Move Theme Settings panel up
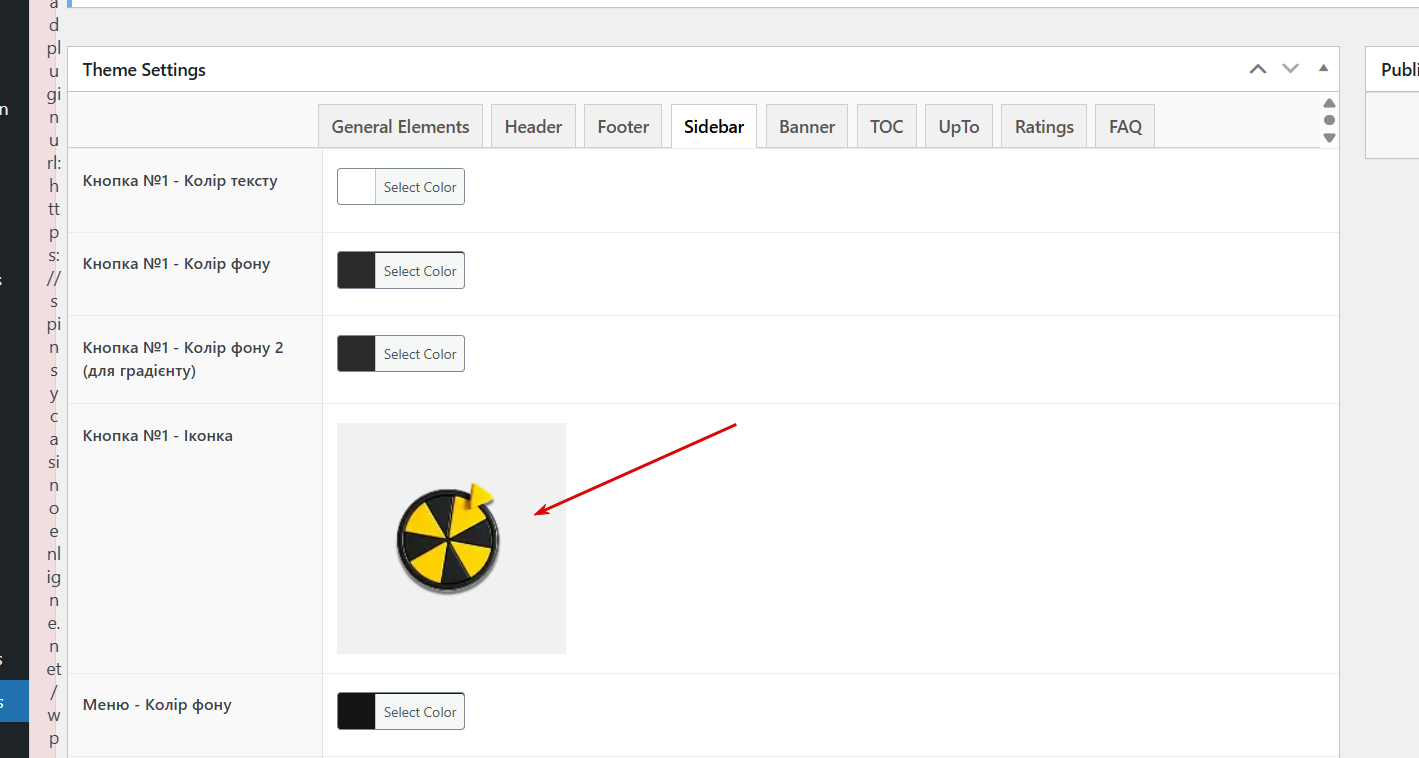1419x758 pixels. (x=1258, y=69)
